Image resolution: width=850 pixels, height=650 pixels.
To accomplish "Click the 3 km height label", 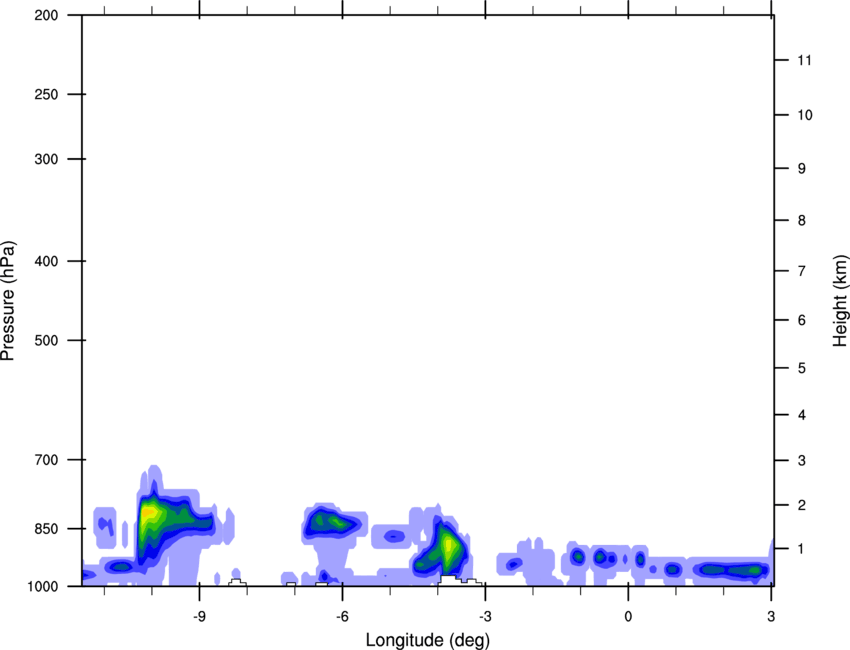I will (x=801, y=461).
